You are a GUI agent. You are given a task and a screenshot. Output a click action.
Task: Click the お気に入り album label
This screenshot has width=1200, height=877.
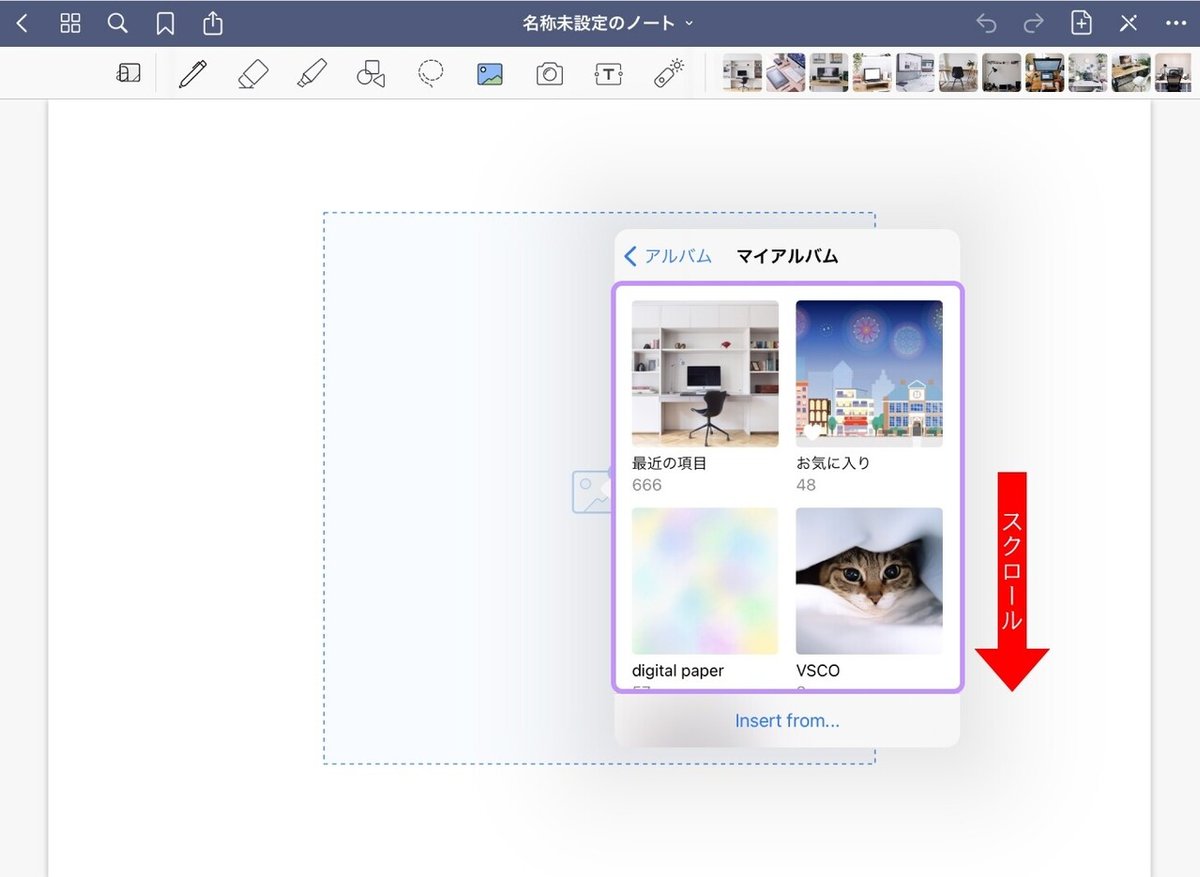pyautogui.click(x=833, y=463)
